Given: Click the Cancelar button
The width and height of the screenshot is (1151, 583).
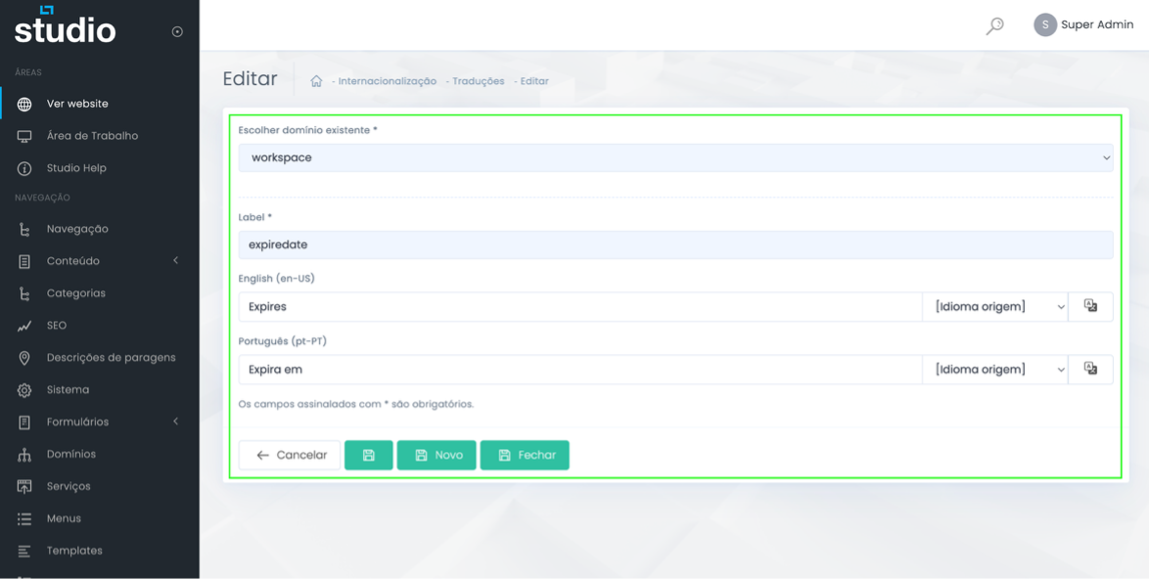Looking at the screenshot, I should pos(289,454).
